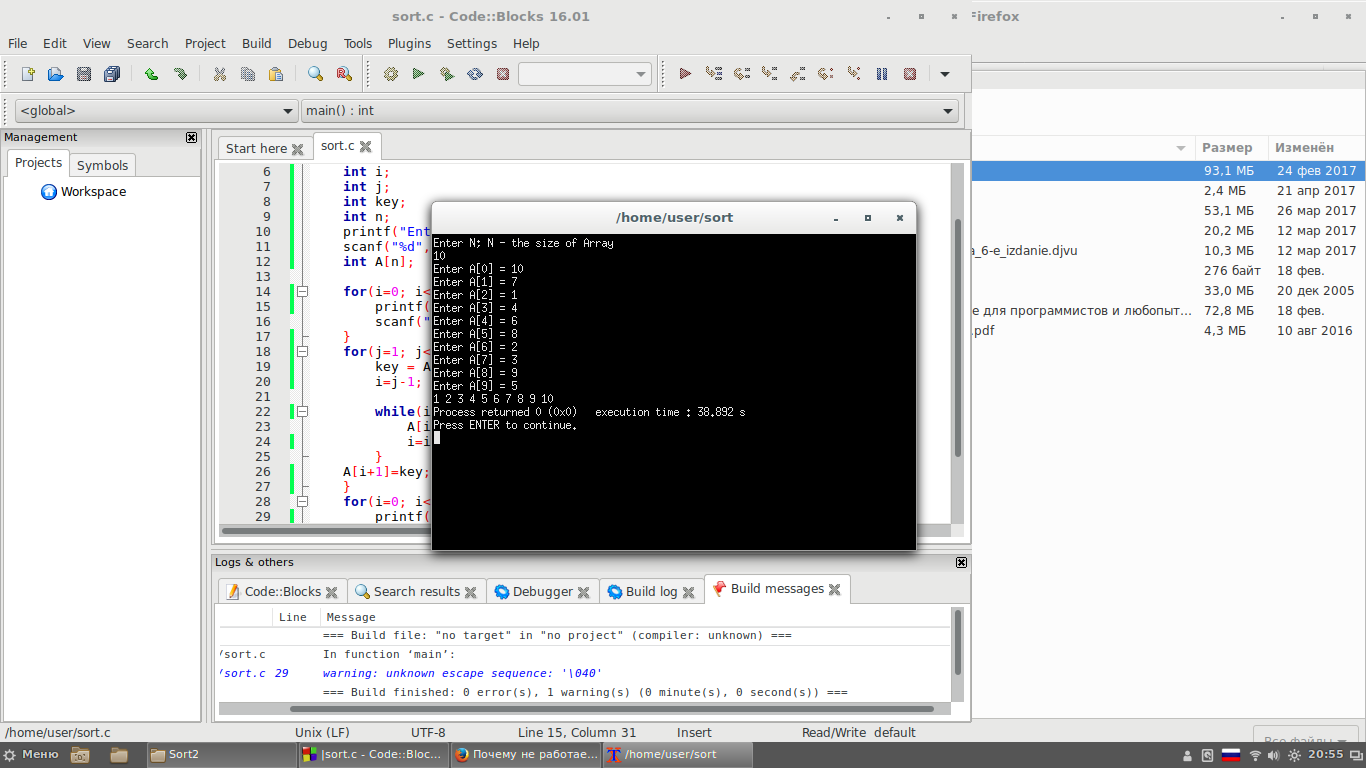Close the Logs & others panel
This screenshot has height=768, width=1366.
click(962, 562)
